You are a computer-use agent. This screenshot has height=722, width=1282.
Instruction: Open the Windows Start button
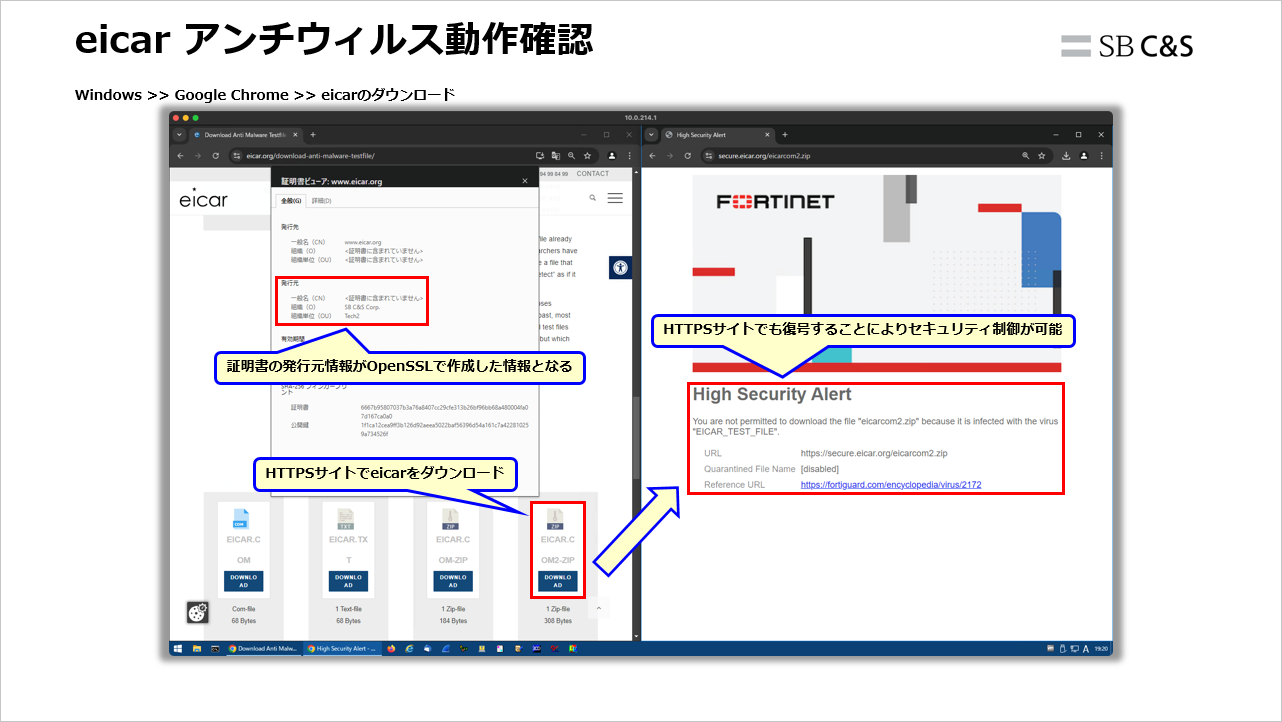(178, 649)
